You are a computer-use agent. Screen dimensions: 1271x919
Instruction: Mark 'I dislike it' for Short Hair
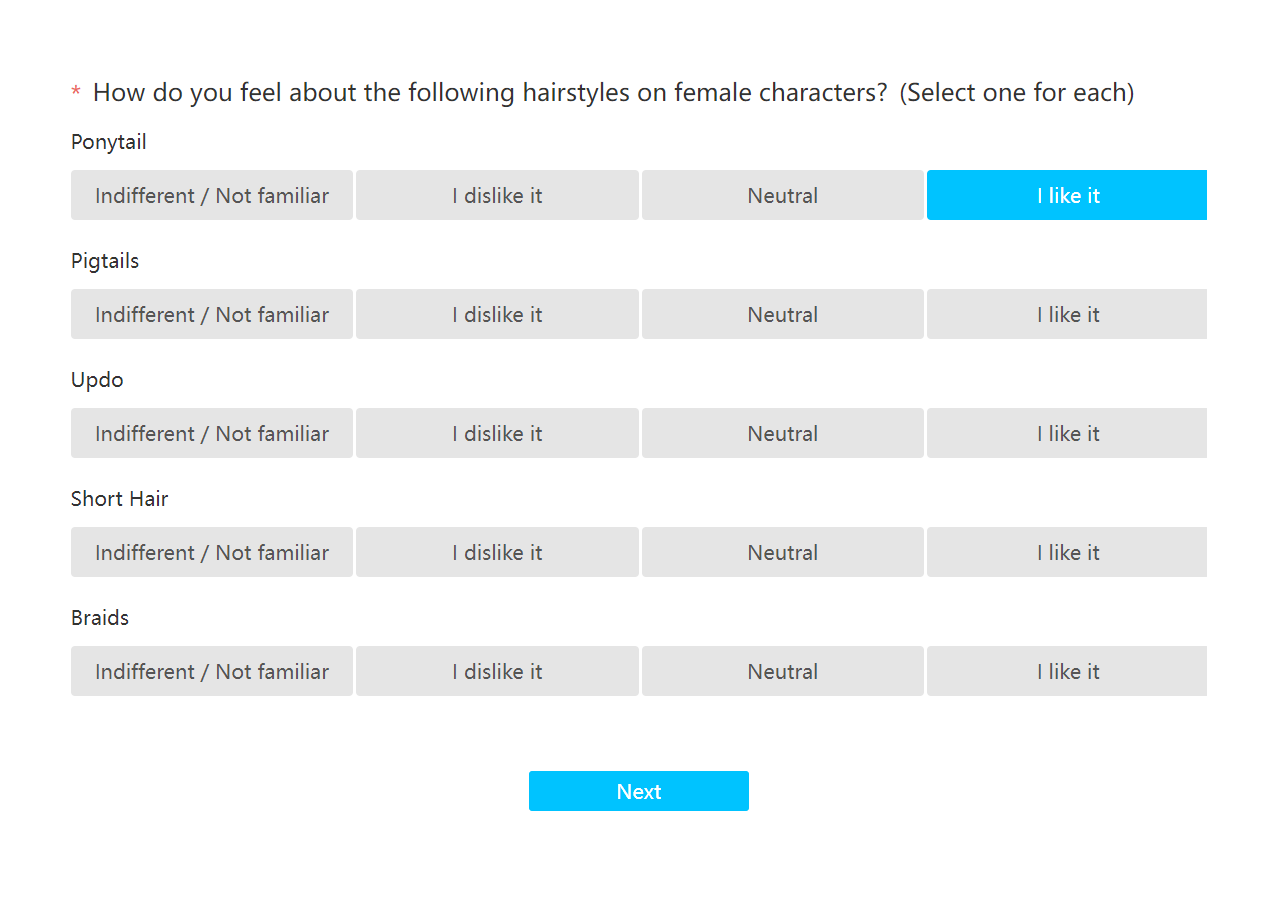coord(497,552)
